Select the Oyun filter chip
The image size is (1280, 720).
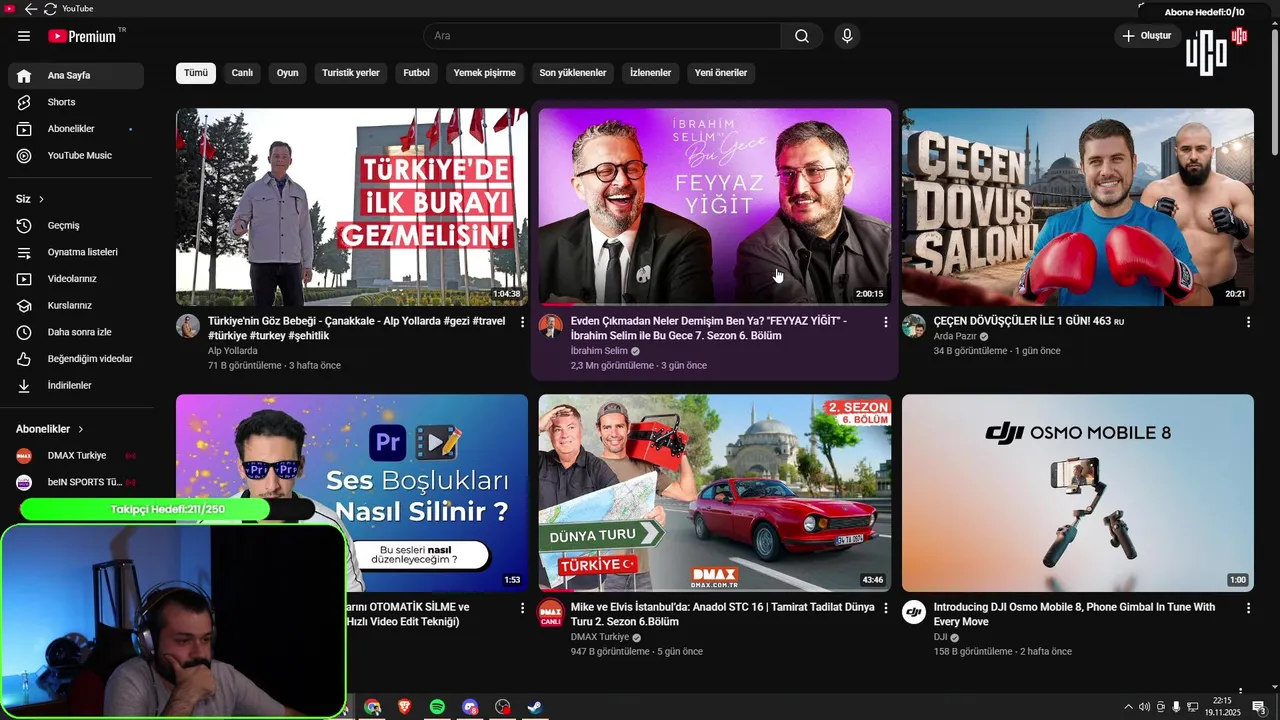pyautogui.click(x=288, y=73)
